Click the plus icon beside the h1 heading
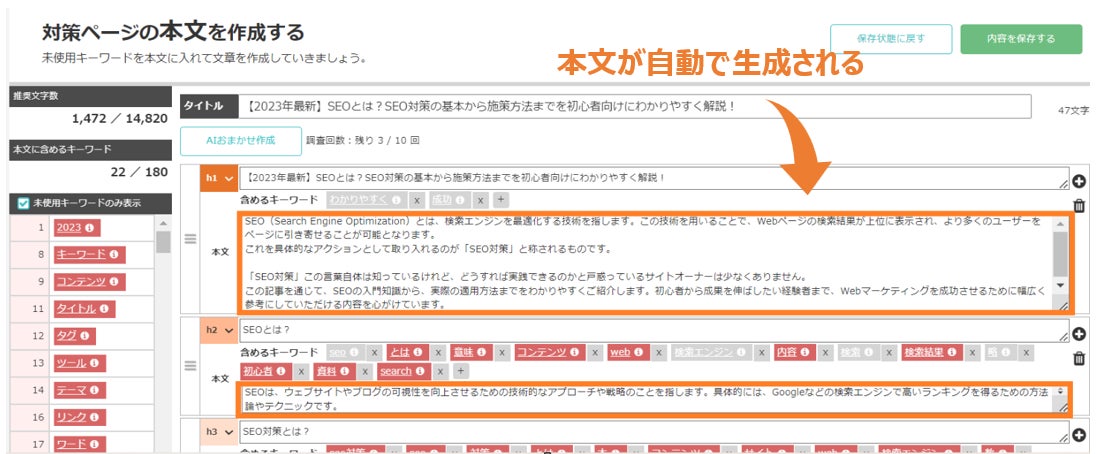 click(x=1079, y=181)
